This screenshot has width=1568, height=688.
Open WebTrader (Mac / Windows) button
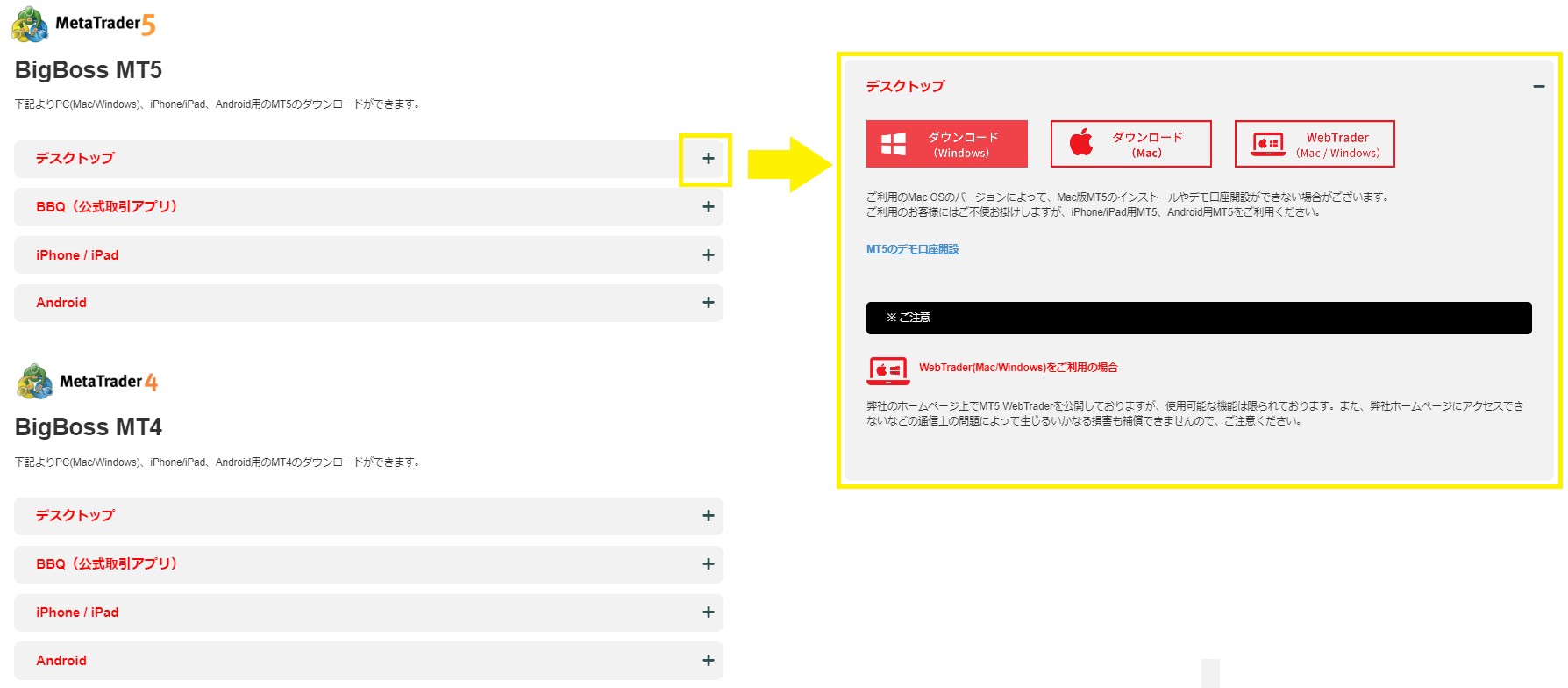(1315, 144)
